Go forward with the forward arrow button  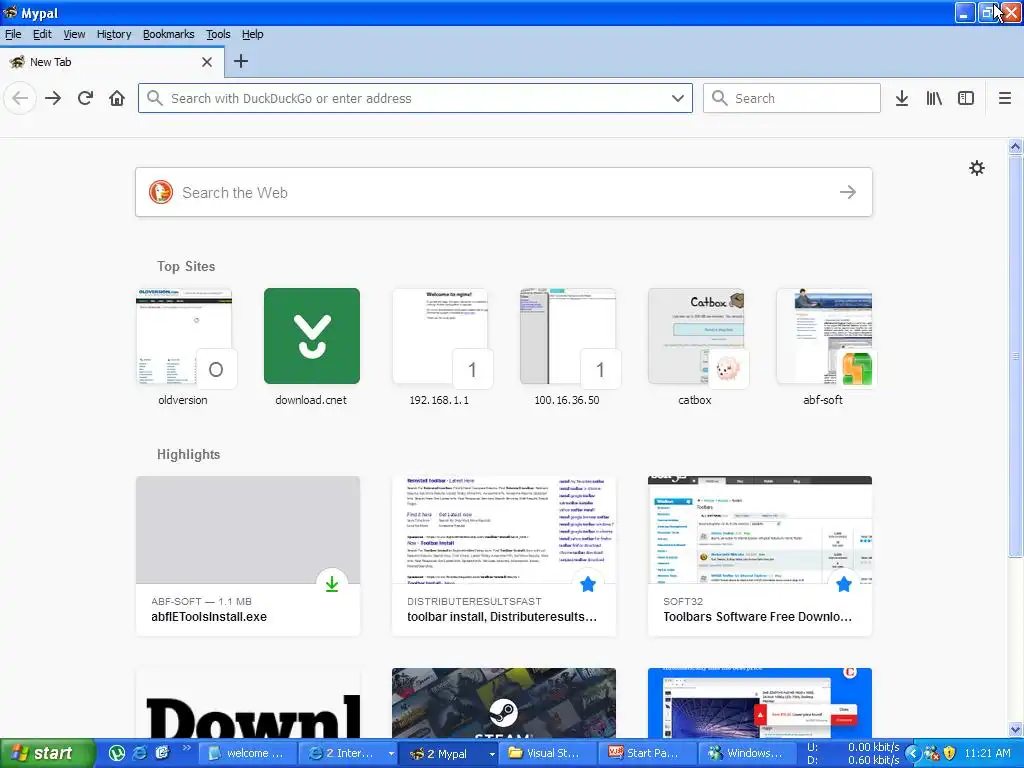coord(53,99)
